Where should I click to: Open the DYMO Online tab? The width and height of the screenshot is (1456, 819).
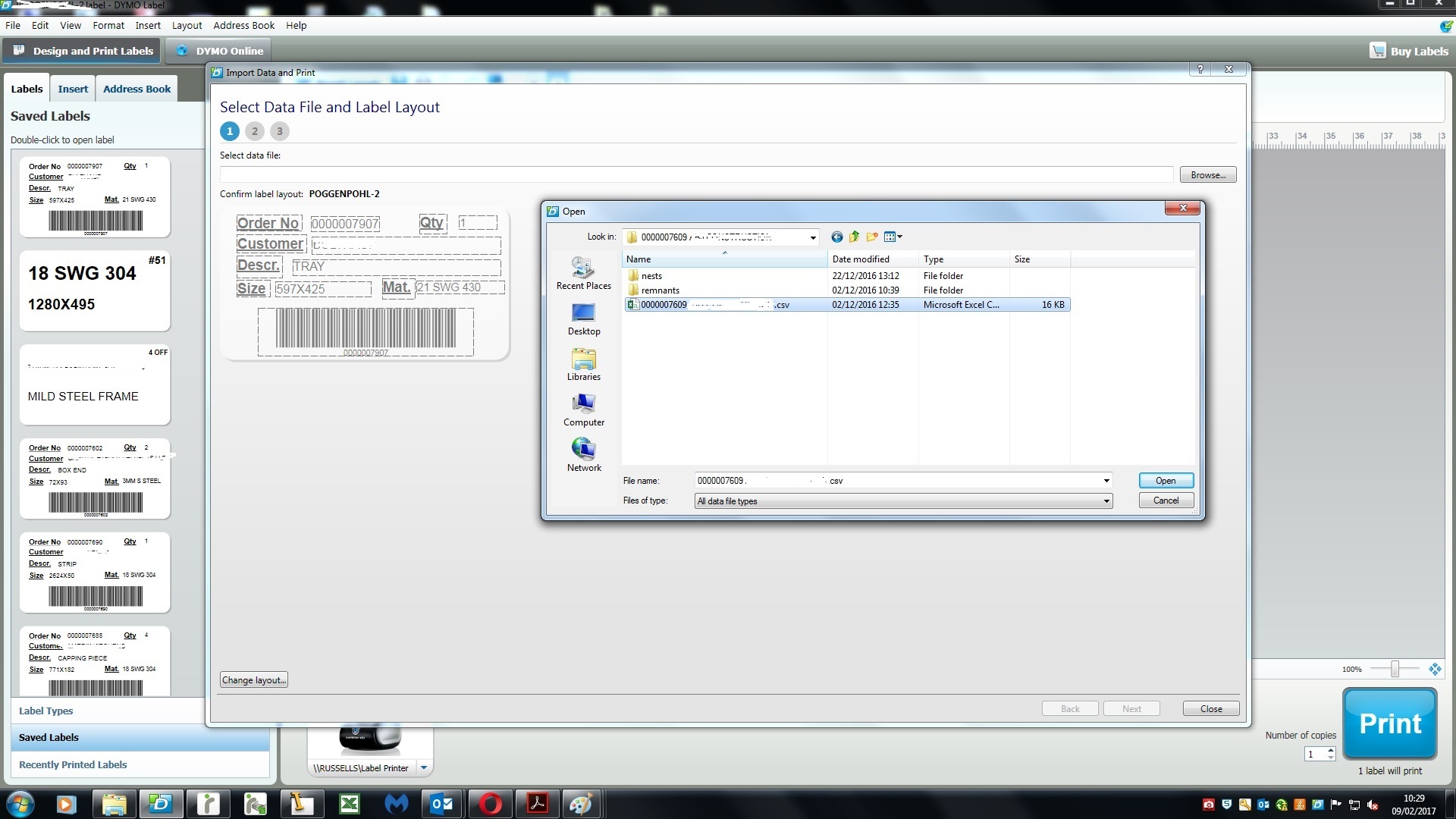tap(218, 50)
